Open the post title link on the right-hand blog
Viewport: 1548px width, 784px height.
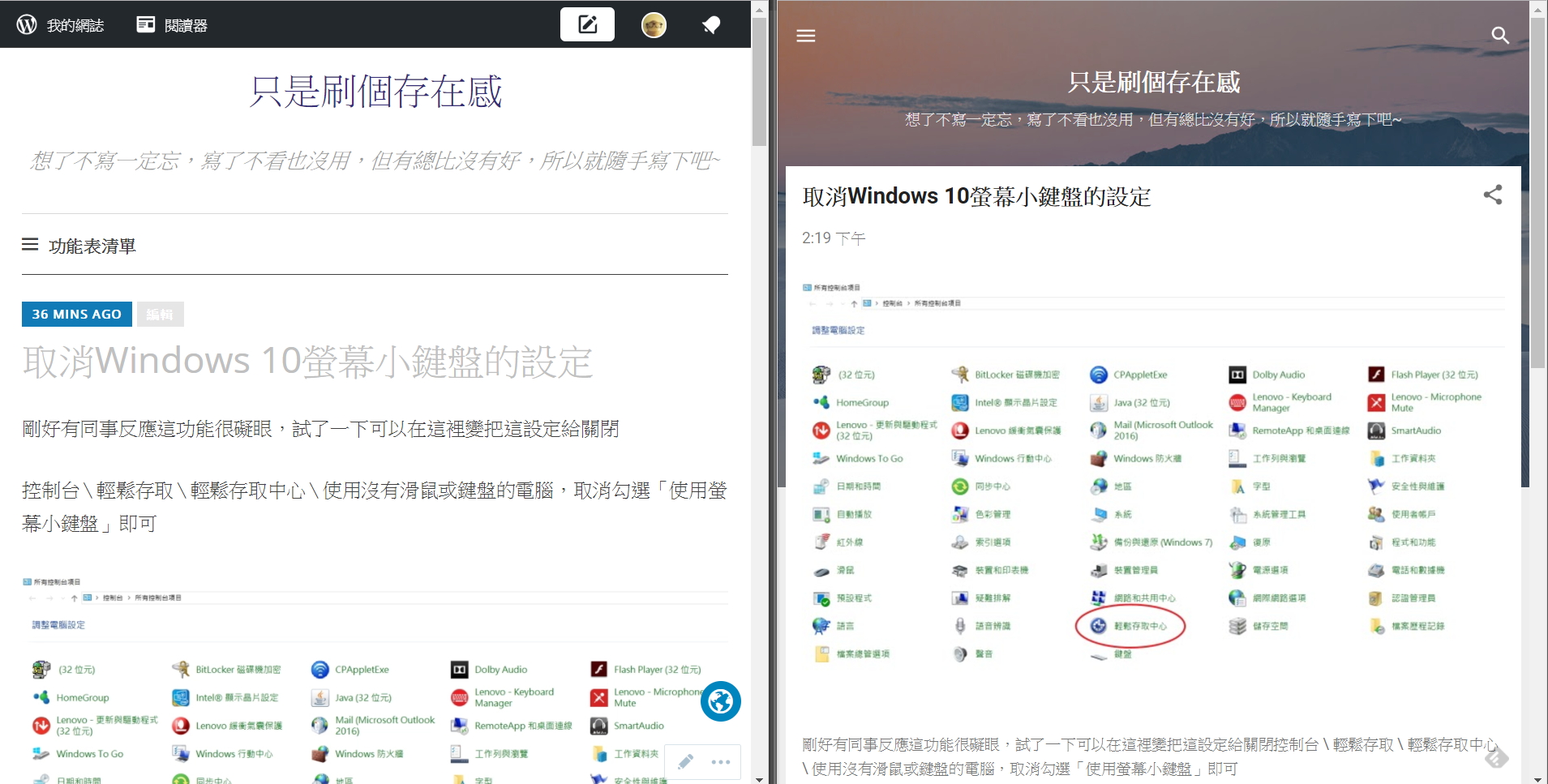(976, 196)
